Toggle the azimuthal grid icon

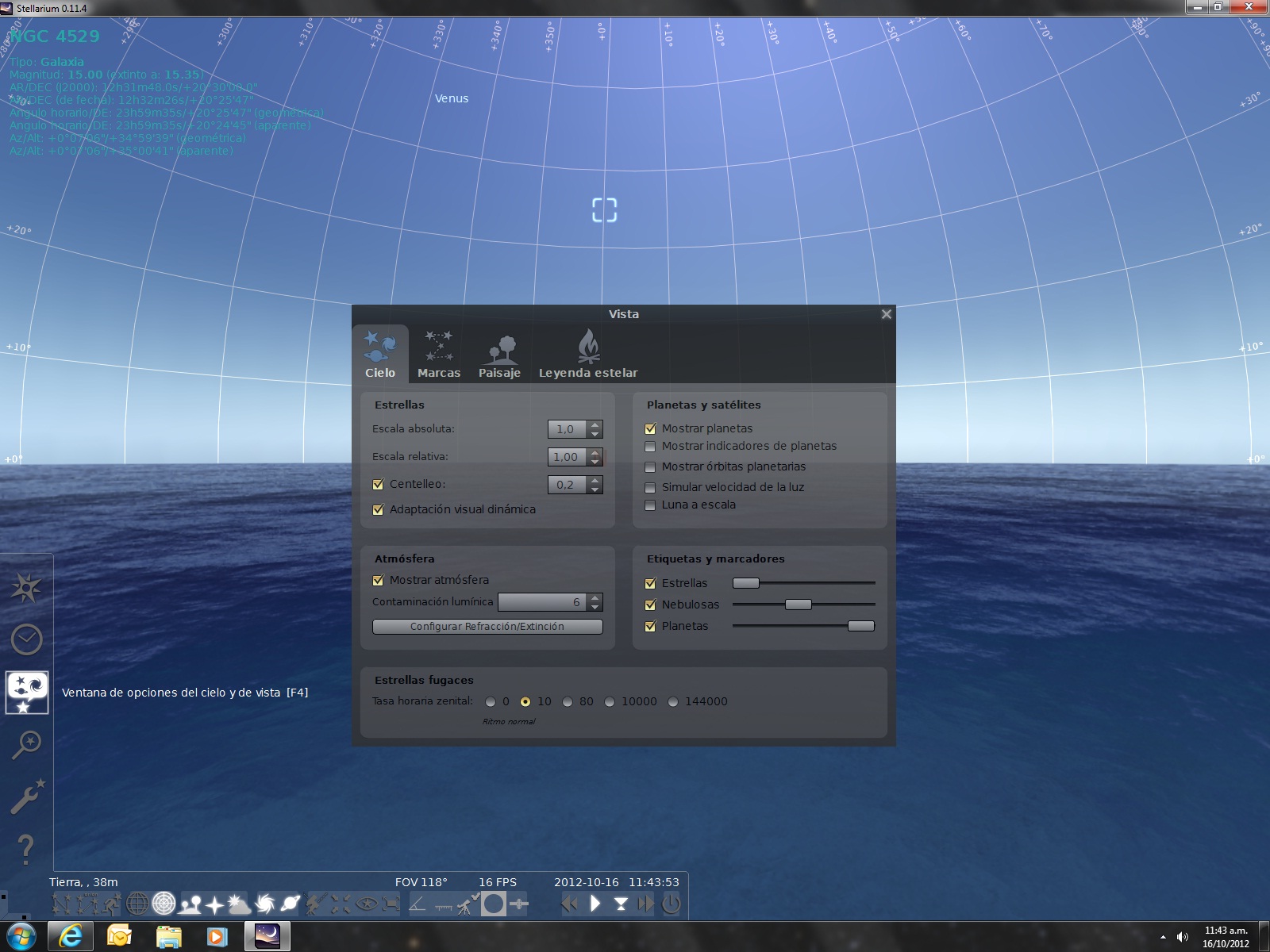point(164,904)
